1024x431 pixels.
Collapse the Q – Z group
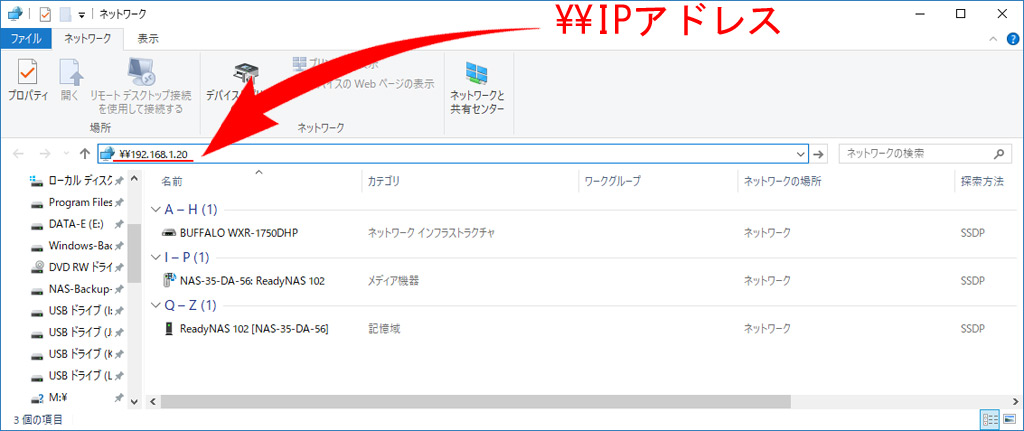click(x=155, y=305)
